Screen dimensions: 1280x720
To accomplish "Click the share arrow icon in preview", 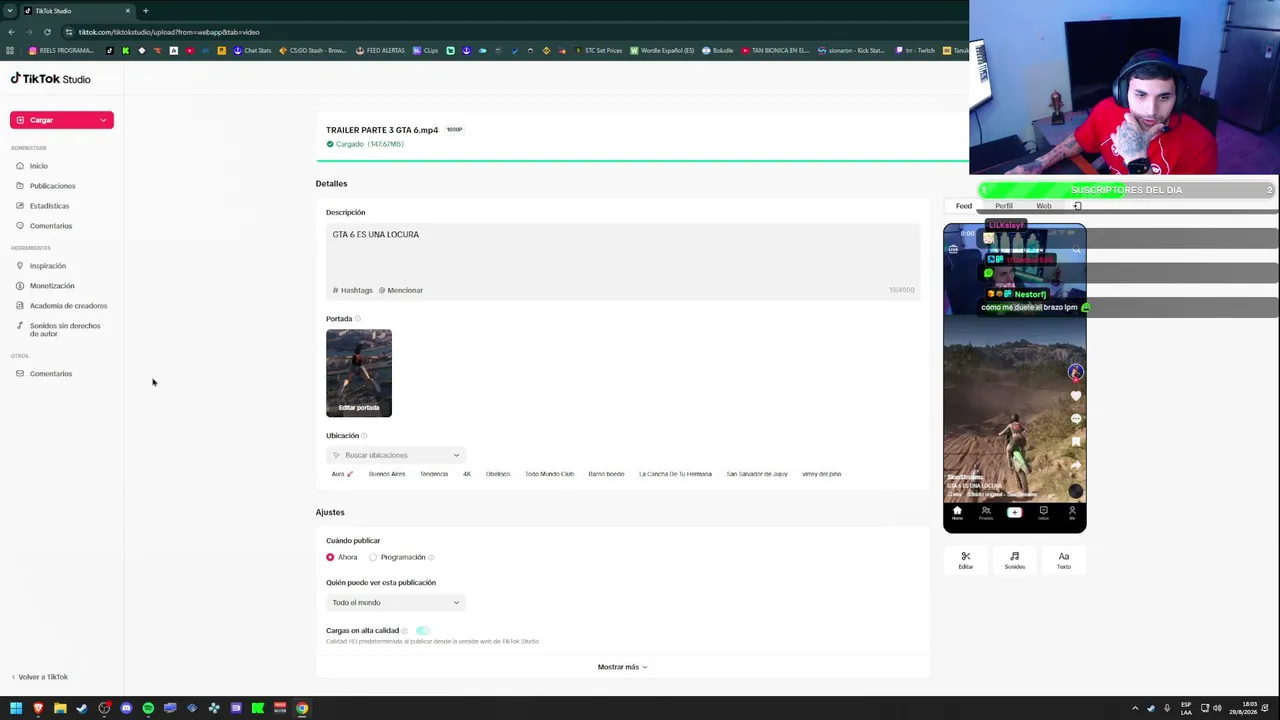I will pyautogui.click(x=1075, y=465).
